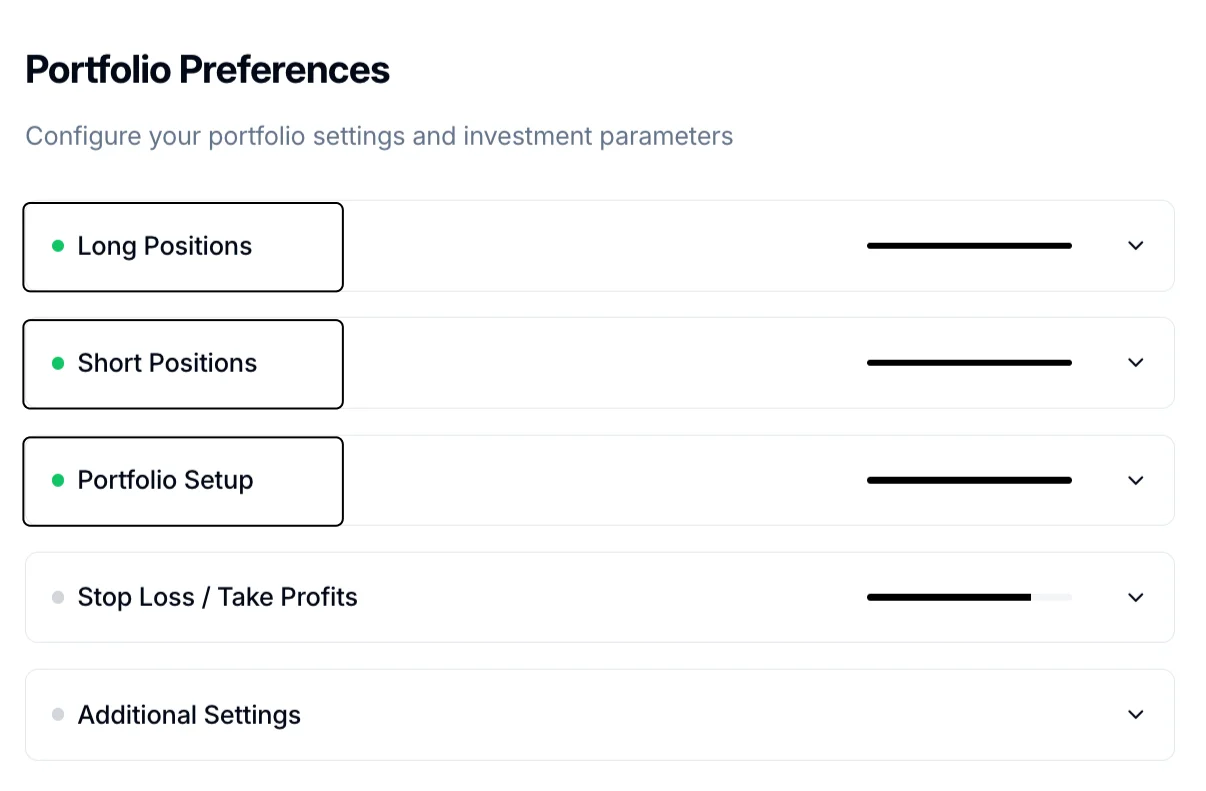Image resolution: width=1206 pixels, height=791 pixels.
Task: Click the green status dot beside Portfolio Setup
Action: pyautogui.click(x=58, y=480)
